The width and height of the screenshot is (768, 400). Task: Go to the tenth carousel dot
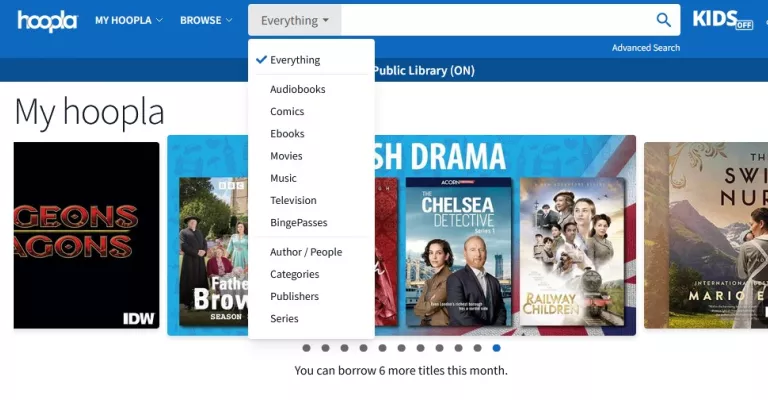click(478, 348)
